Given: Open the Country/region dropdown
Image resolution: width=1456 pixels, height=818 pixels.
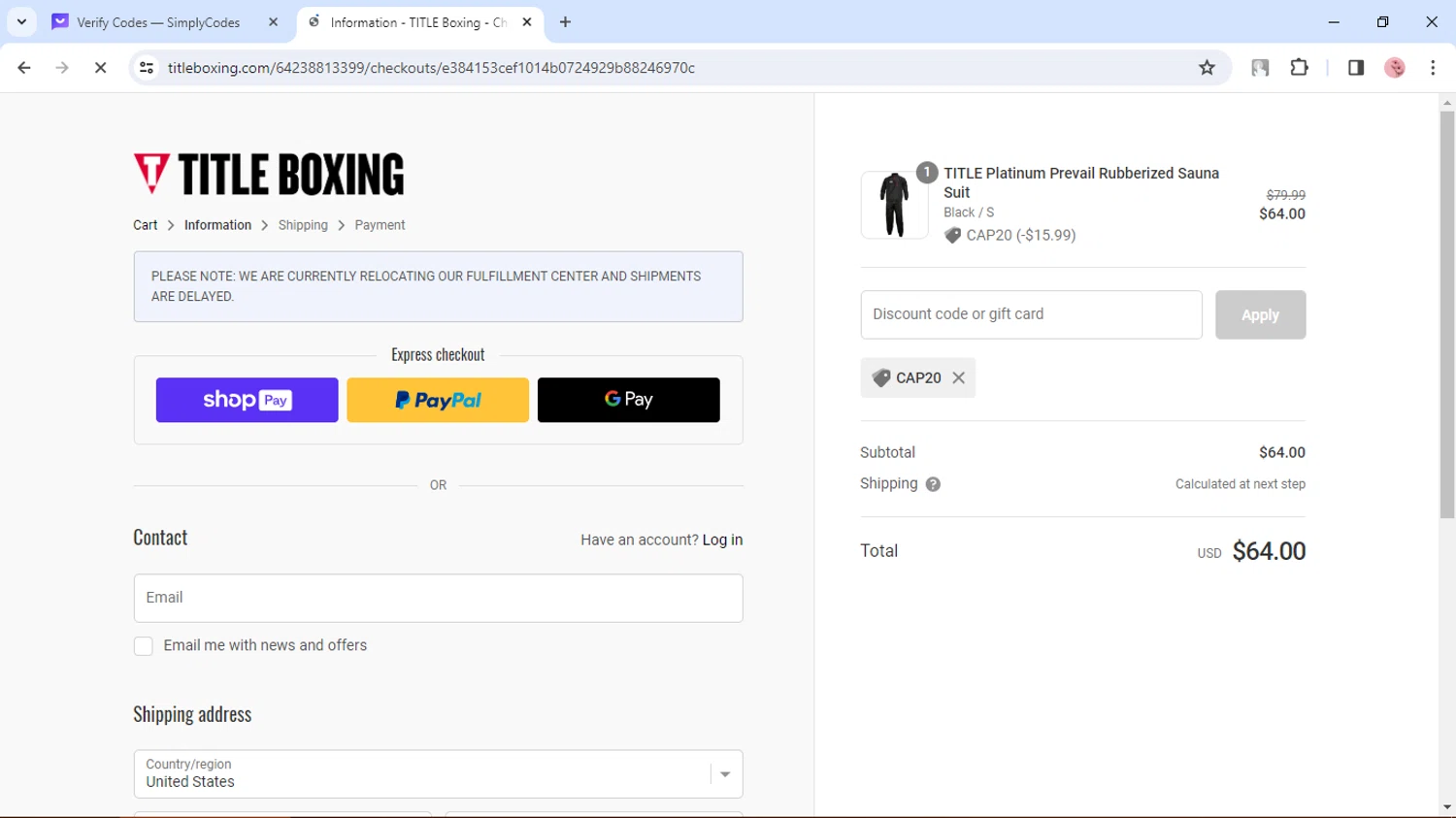Looking at the screenshot, I should click(438, 773).
